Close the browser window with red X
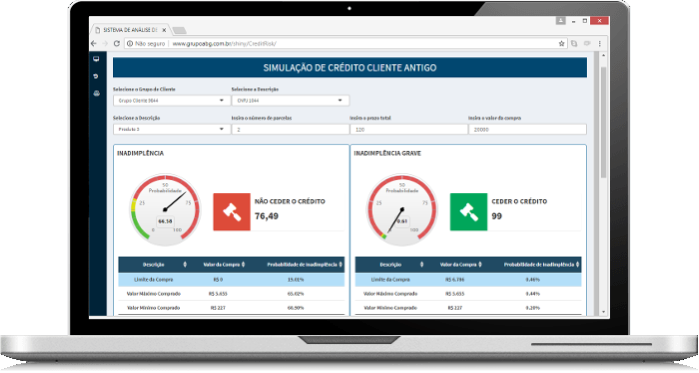Image resolution: width=699 pixels, height=373 pixels. pos(600,20)
